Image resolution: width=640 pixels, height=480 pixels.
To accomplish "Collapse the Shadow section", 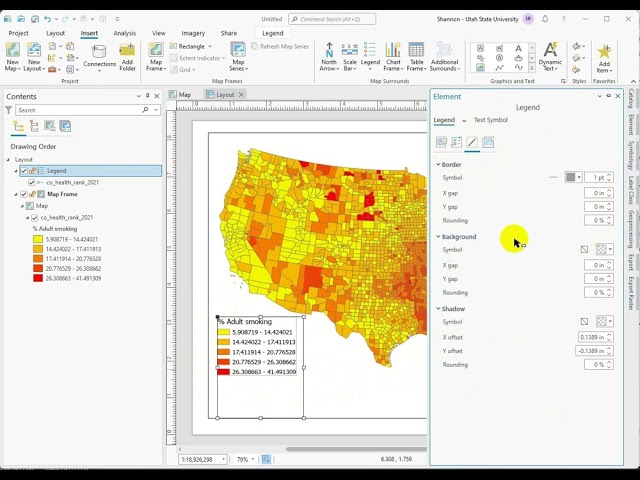I will click(438, 309).
